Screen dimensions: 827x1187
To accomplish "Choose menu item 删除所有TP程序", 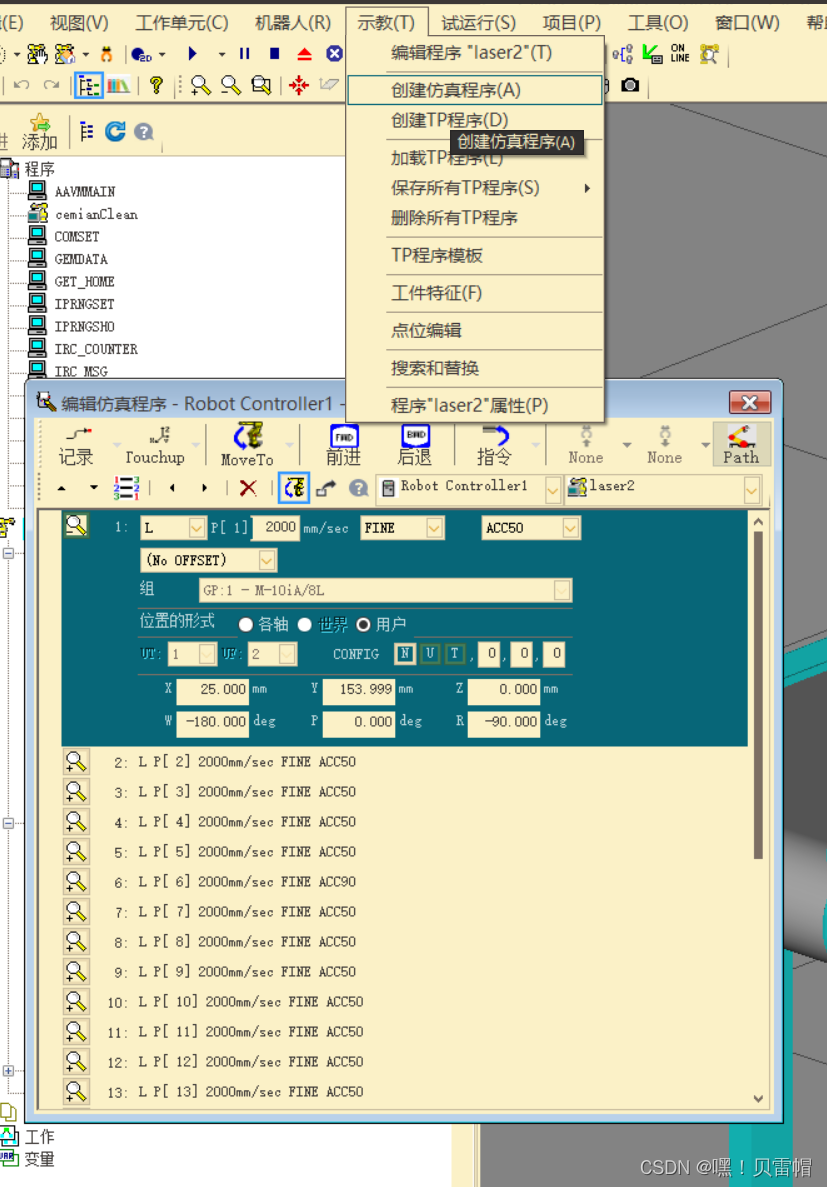I will pos(475,218).
